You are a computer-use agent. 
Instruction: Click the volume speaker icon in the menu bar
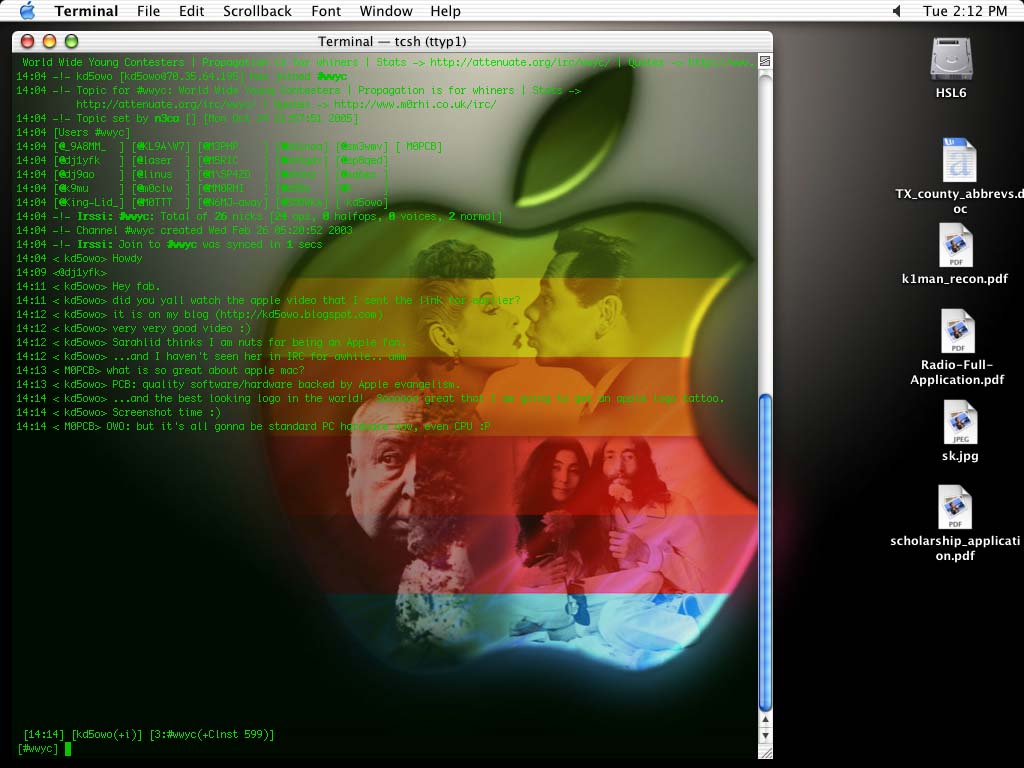[x=897, y=11]
